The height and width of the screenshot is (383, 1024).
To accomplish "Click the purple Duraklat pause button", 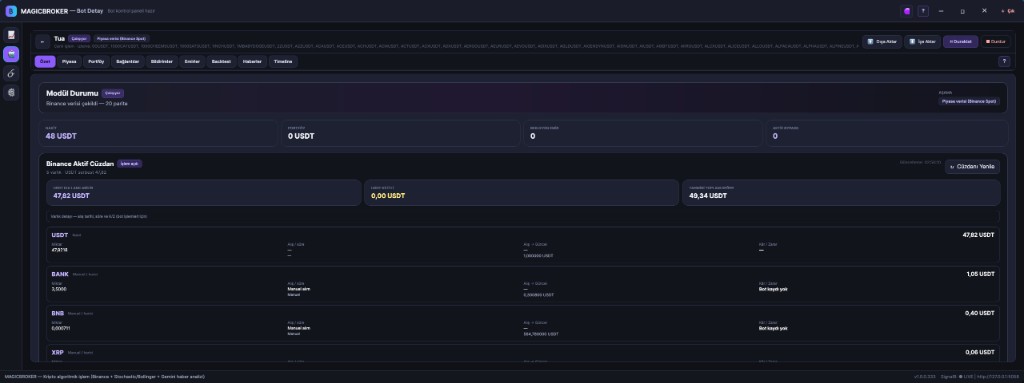I will pos(961,41).
